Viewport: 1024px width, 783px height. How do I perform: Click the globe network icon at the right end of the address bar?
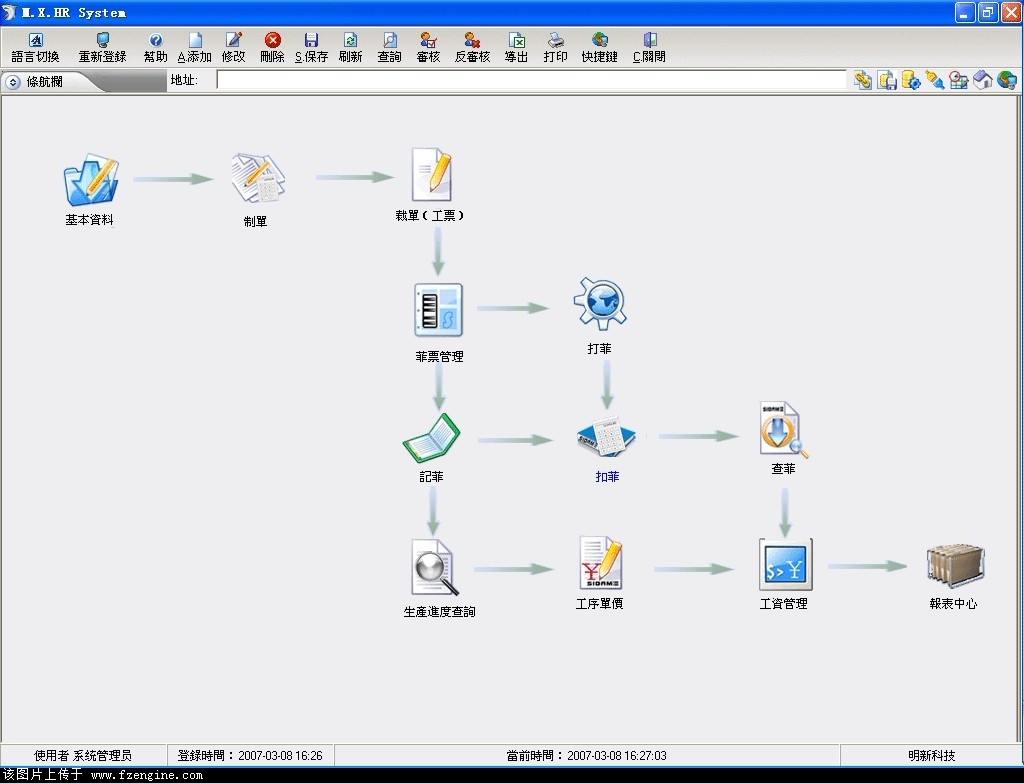[x=1007, y=80]
